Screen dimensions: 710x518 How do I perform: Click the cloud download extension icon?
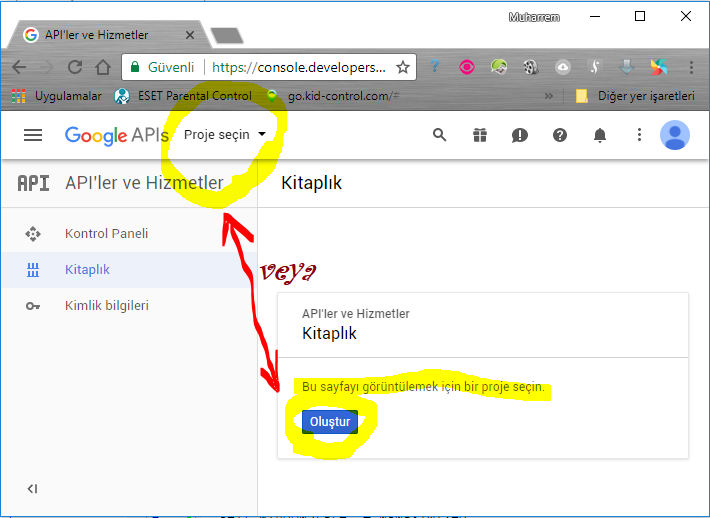tap(562, 67)
